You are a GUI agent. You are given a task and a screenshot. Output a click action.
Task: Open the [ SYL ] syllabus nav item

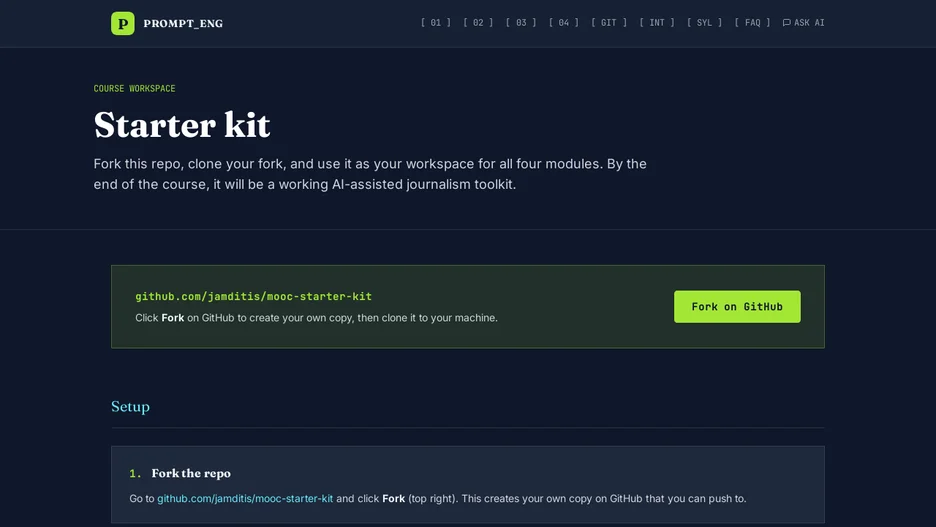704,23
